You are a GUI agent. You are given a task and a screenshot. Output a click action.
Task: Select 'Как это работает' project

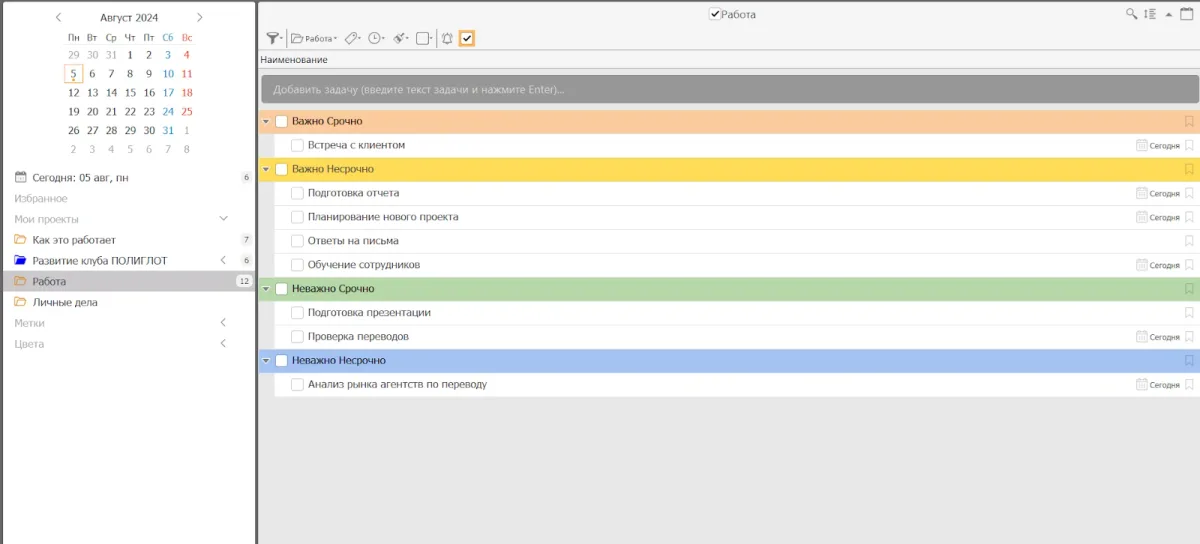click(x=73, y=240)
